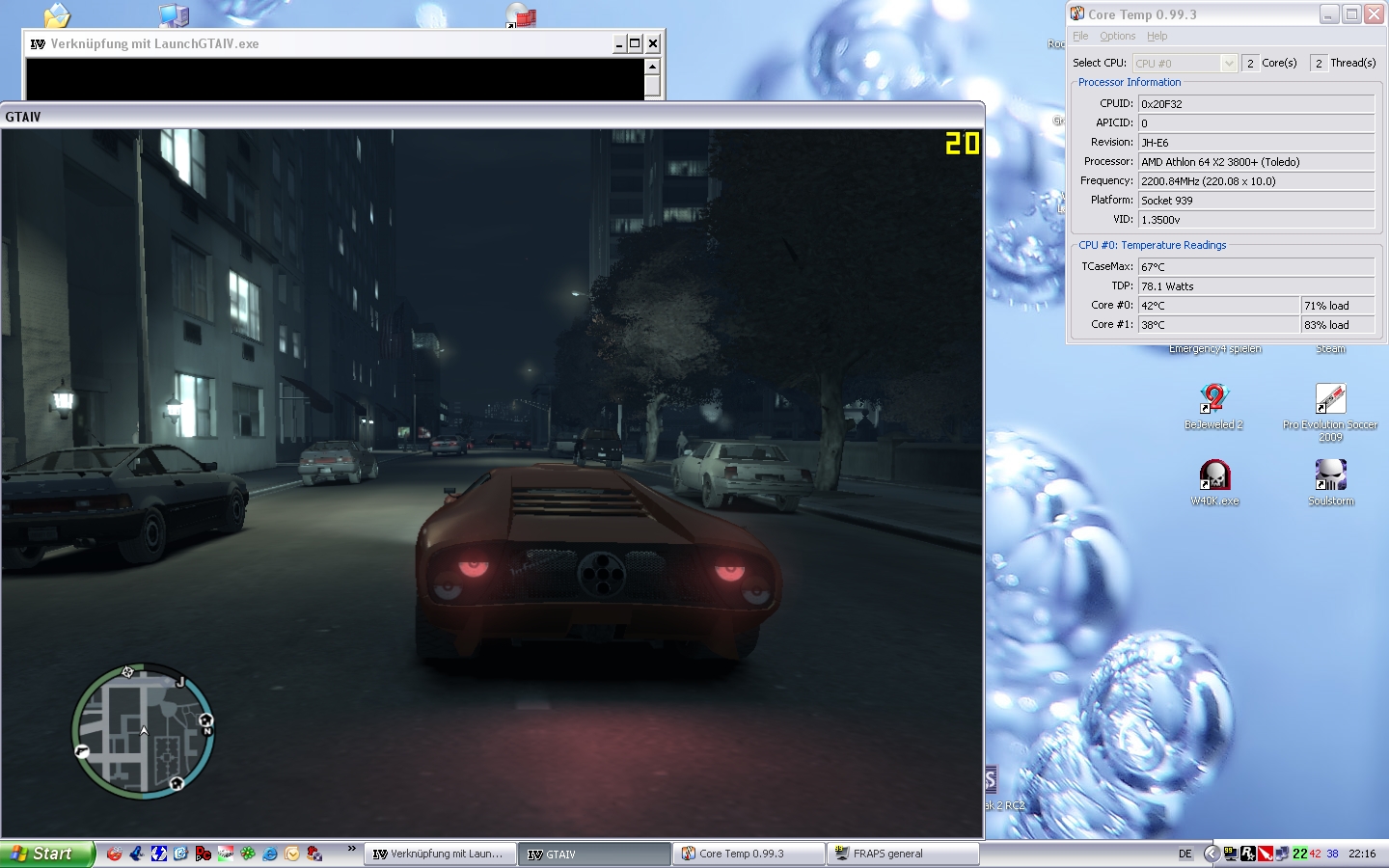
Task: Click the Threads count field
Action: [1319, 63]
